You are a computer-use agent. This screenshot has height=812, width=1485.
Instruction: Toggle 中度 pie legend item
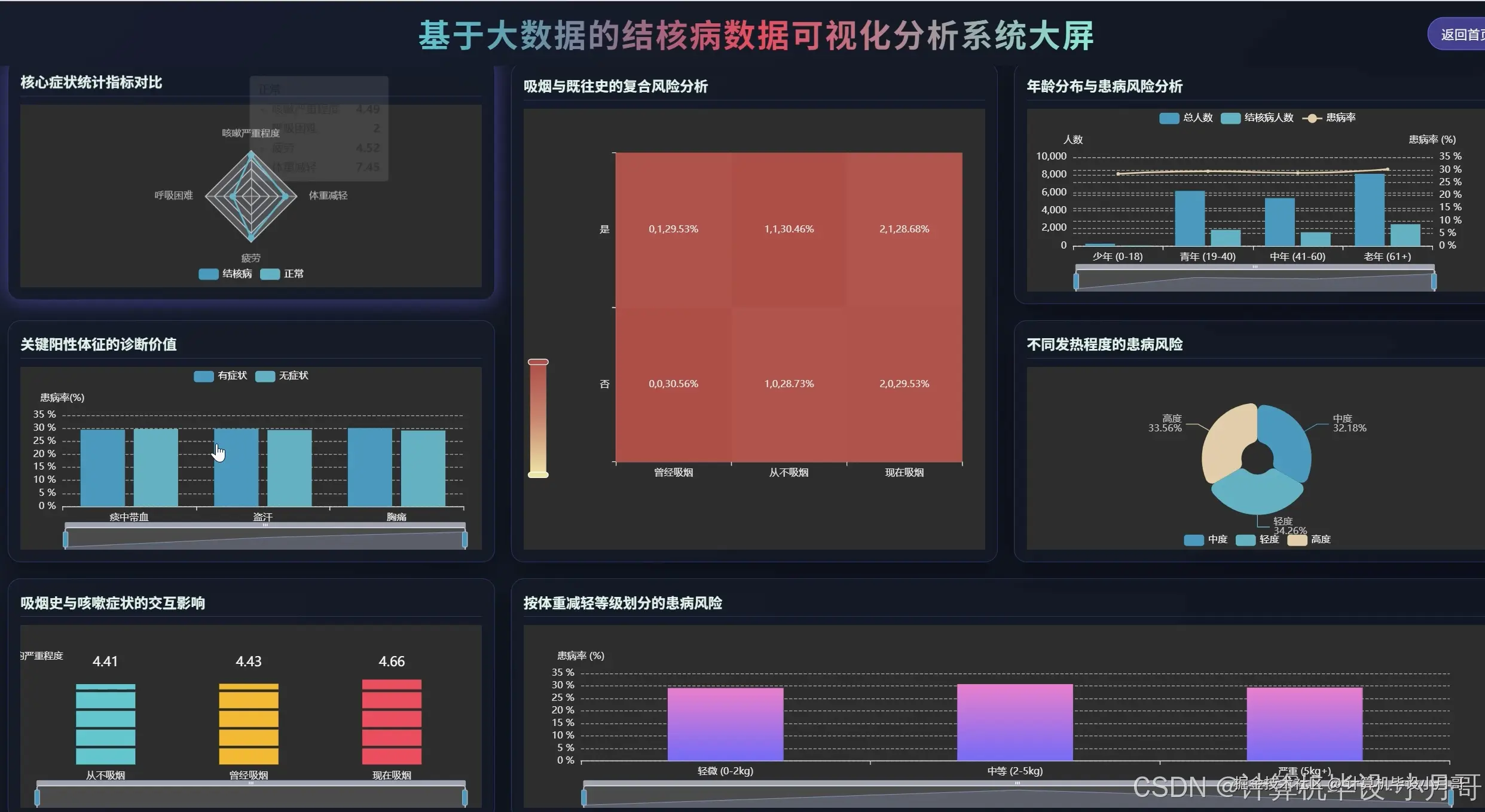(1194, 540)
